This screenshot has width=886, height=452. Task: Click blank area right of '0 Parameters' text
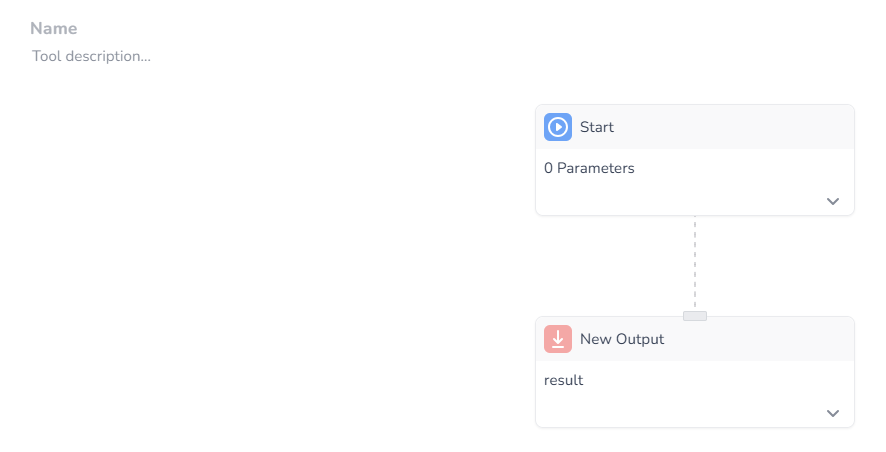[740, 168]
